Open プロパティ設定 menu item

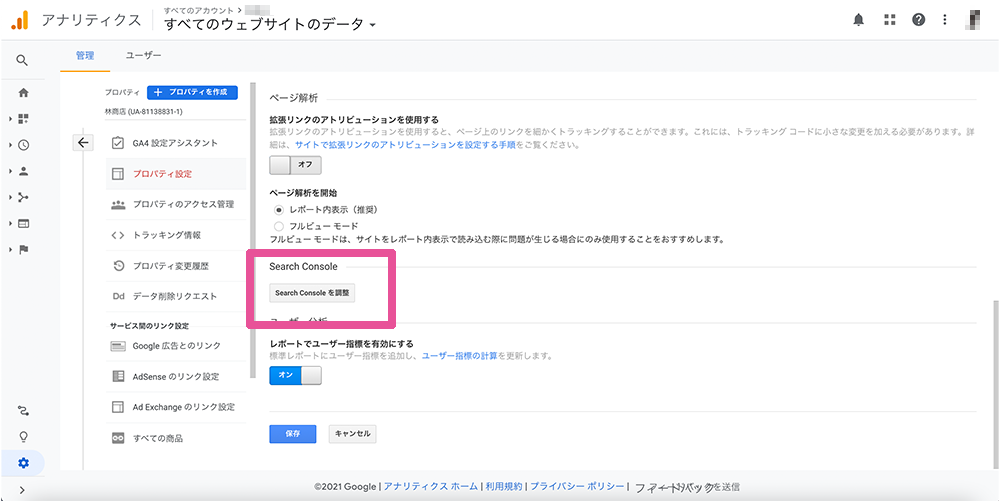click(175, 174)
